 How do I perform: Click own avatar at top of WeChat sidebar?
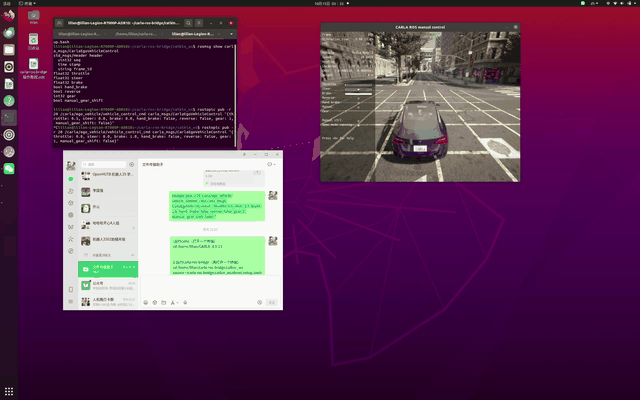point(71,165)
